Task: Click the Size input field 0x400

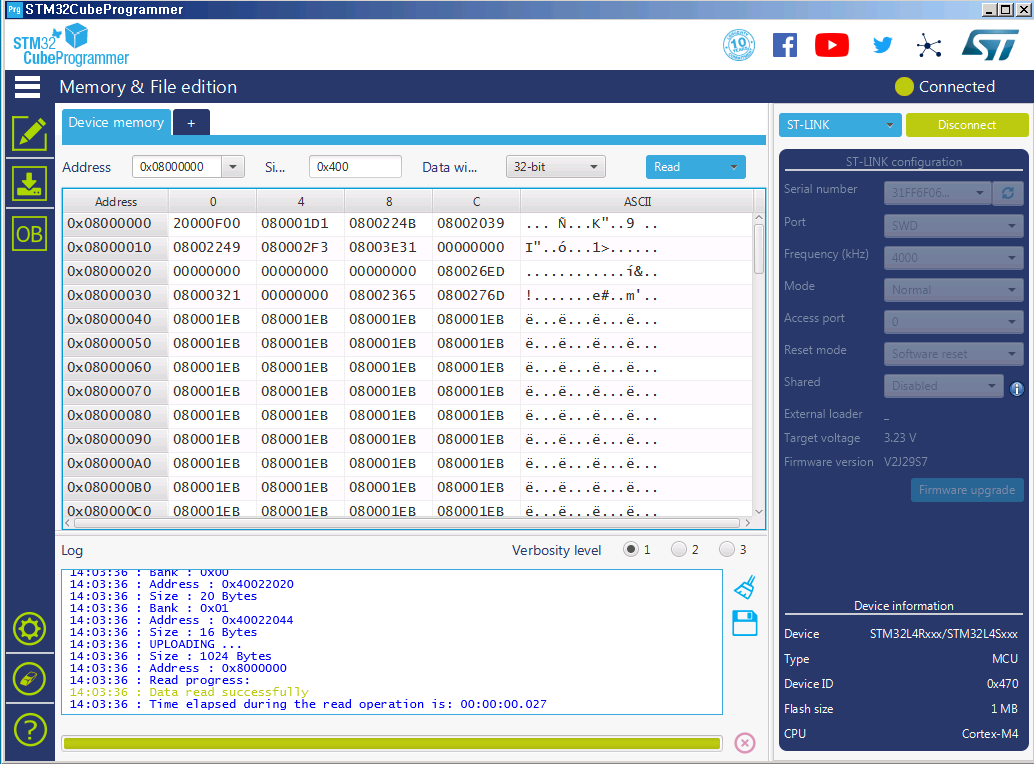Action: coord(355,167)
